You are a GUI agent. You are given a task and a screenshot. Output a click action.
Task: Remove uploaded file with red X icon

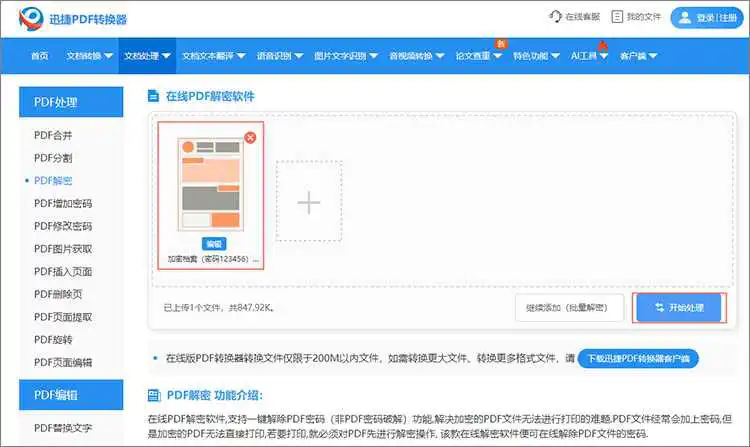[x=250, y=138]
